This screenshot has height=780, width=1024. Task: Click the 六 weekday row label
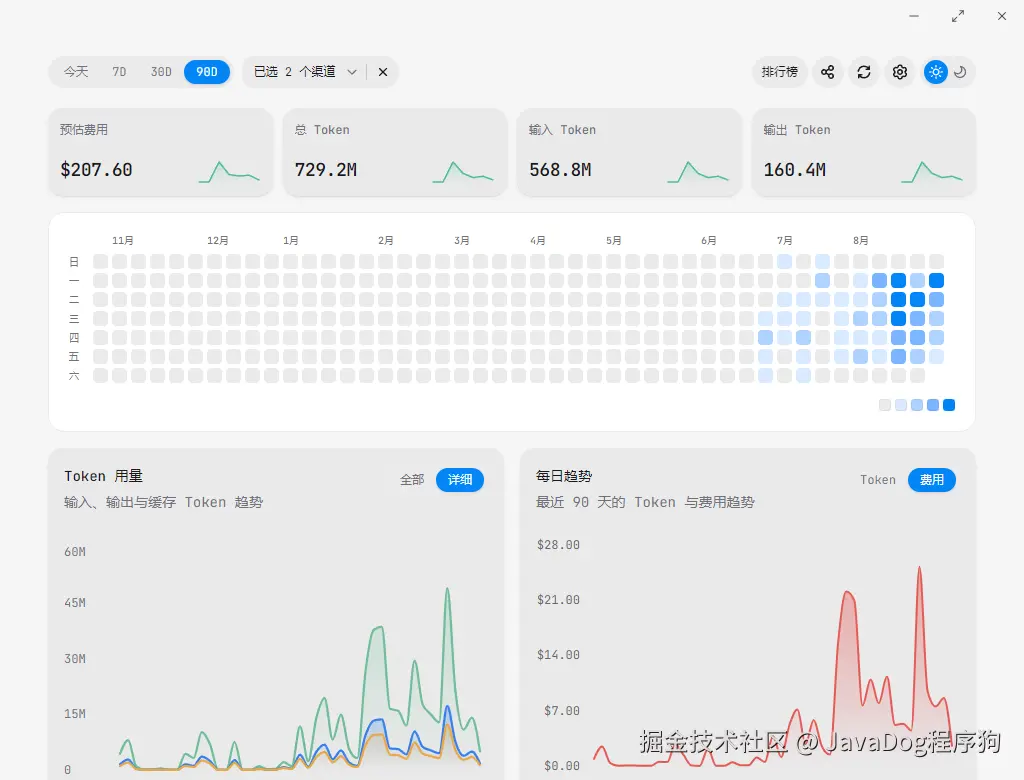tap(74, 376)
